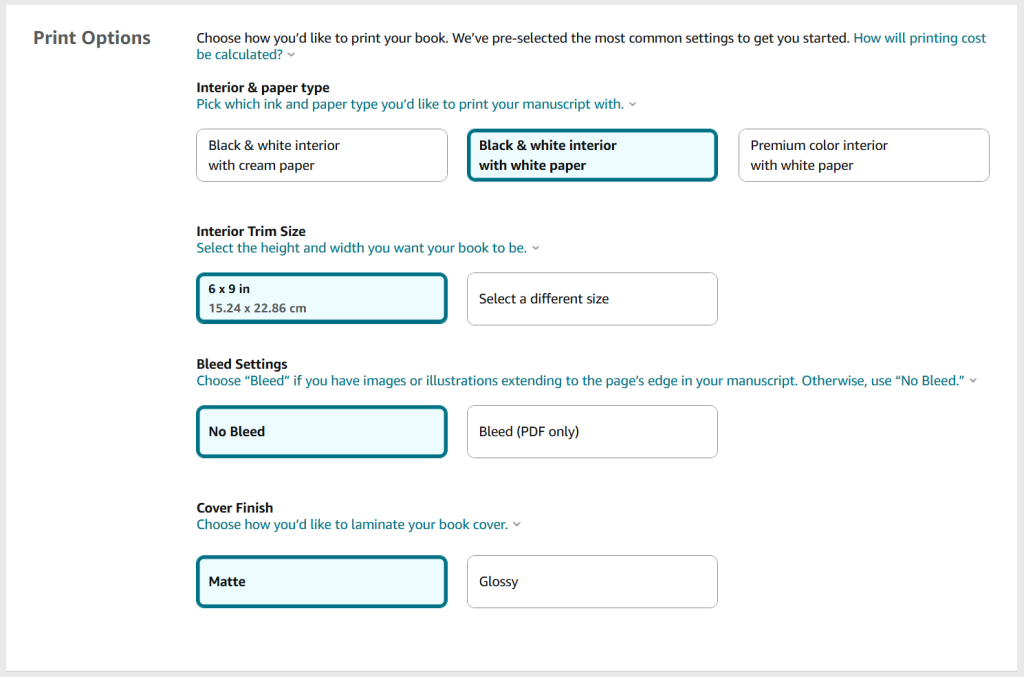The width and height of the screenshot is (1024, 677).
Task: Click the Print Options section heading
Action: point(91,37)
